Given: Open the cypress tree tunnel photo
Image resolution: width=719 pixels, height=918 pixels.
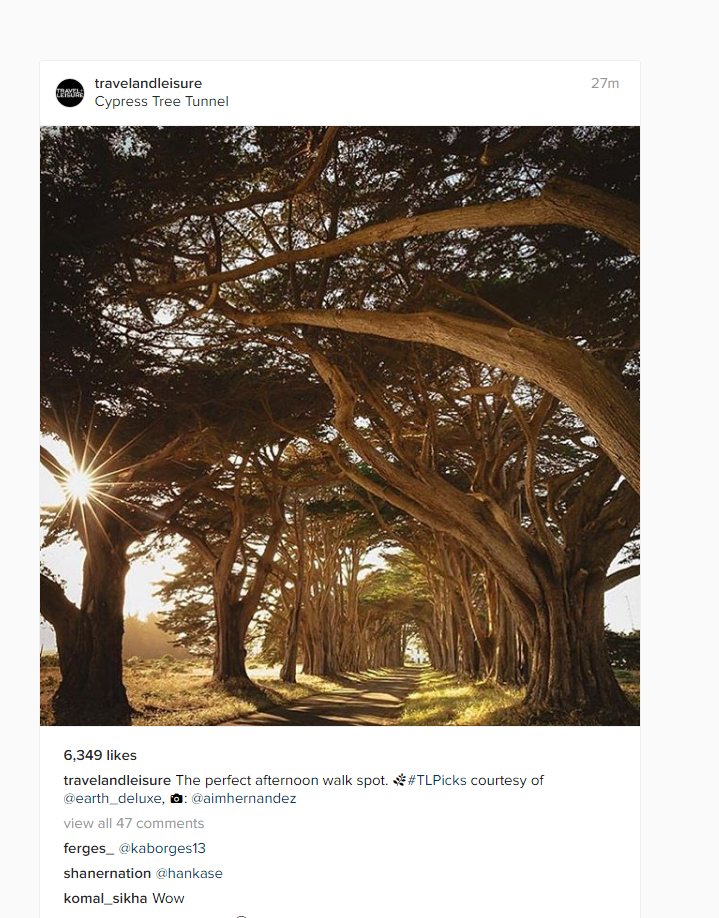Looking at the screenshot, I should (x=340, y=426).
